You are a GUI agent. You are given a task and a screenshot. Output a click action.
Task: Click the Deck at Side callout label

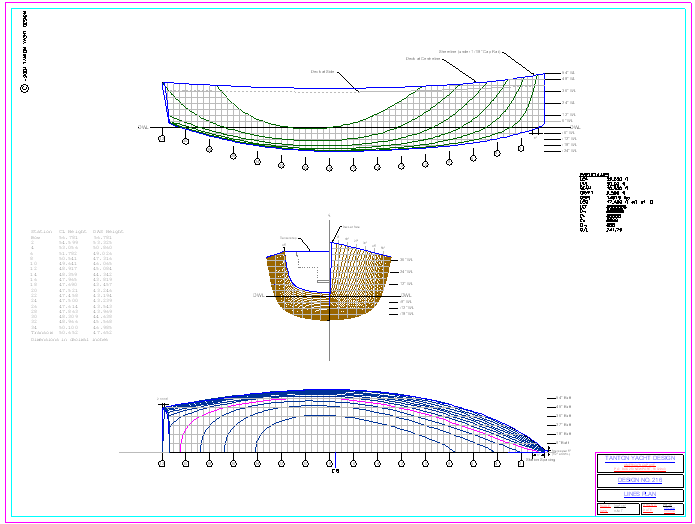pyautogui.click(x=323, y=71)
